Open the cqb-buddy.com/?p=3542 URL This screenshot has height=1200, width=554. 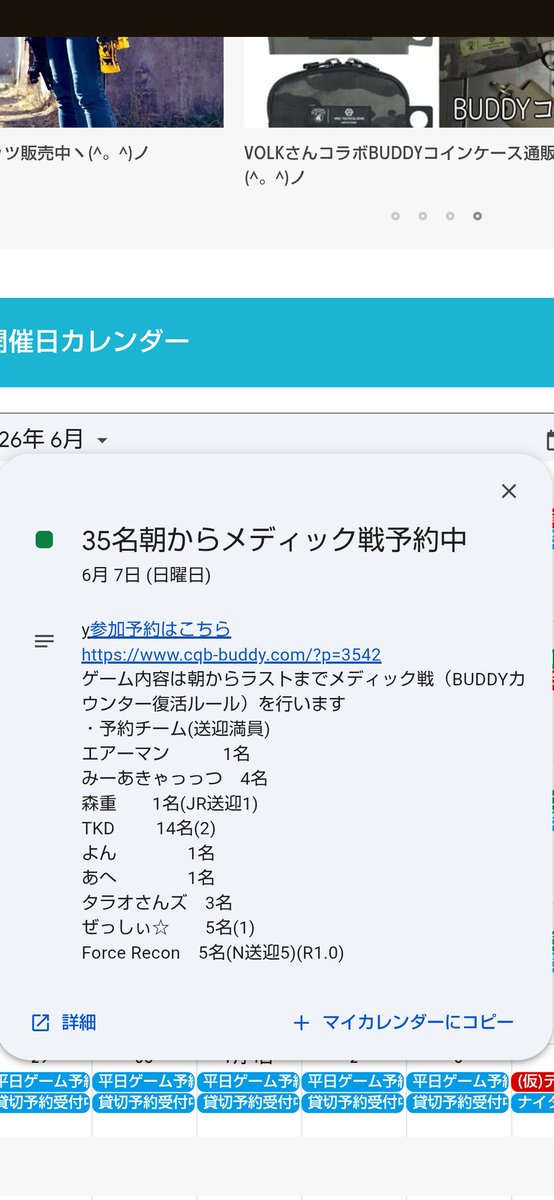tap(231, 654)
